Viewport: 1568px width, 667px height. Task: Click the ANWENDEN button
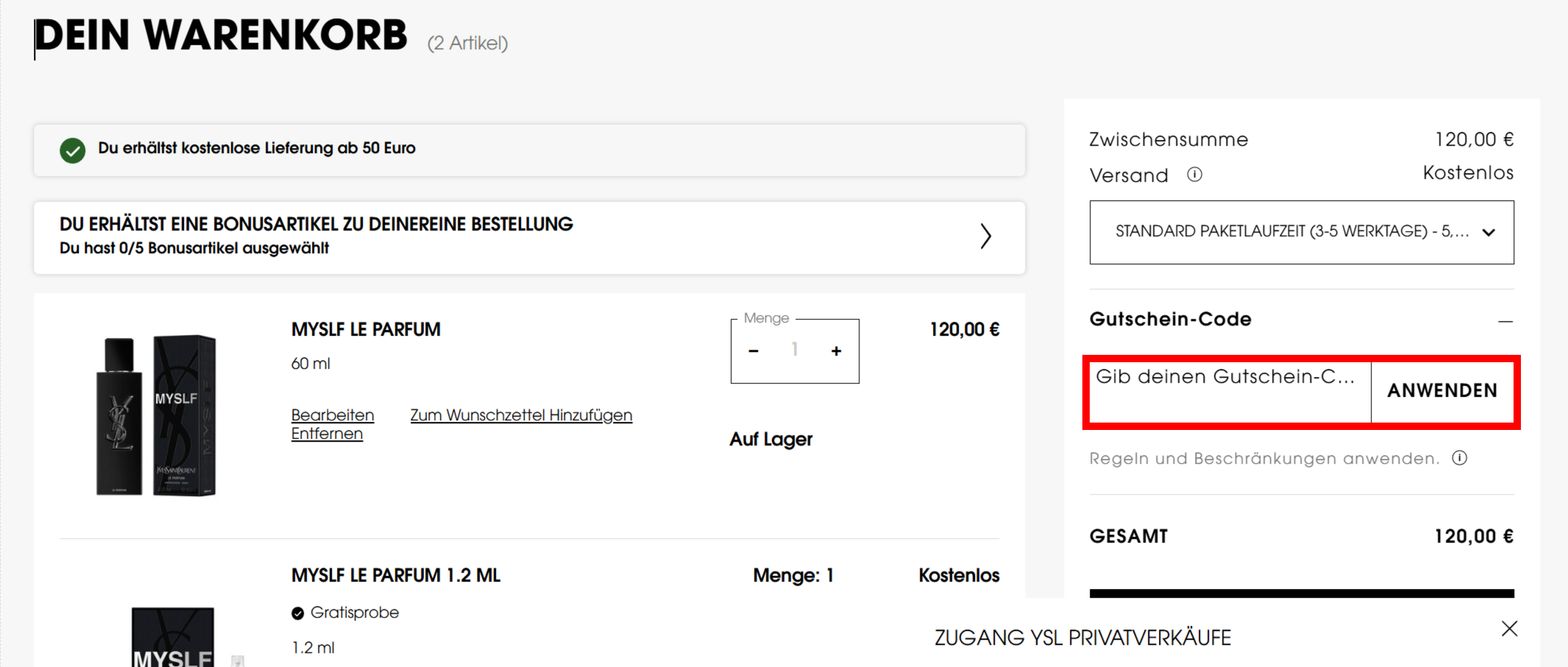point(1442,392)
